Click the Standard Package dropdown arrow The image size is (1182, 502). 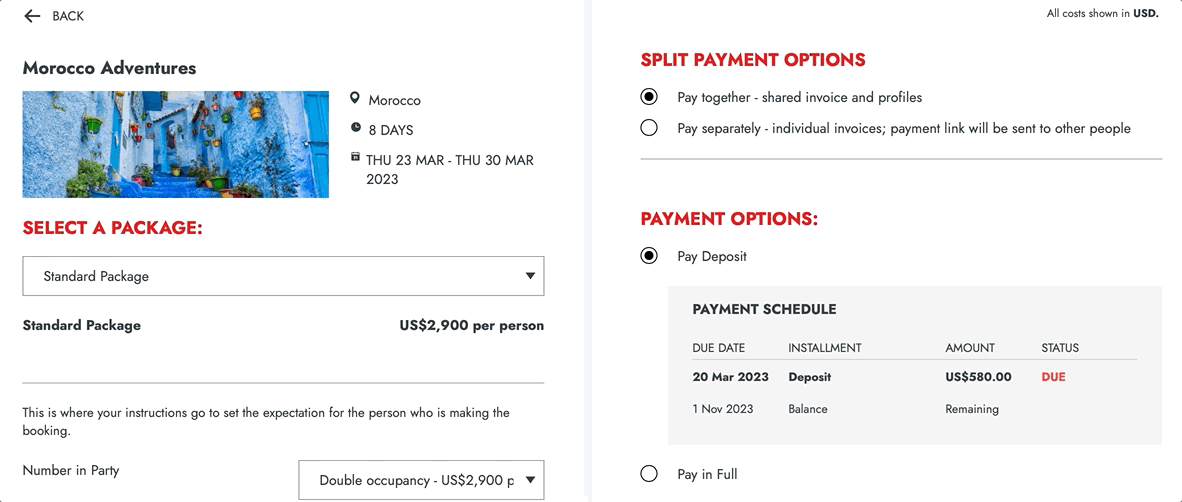[x=530, y=276]
